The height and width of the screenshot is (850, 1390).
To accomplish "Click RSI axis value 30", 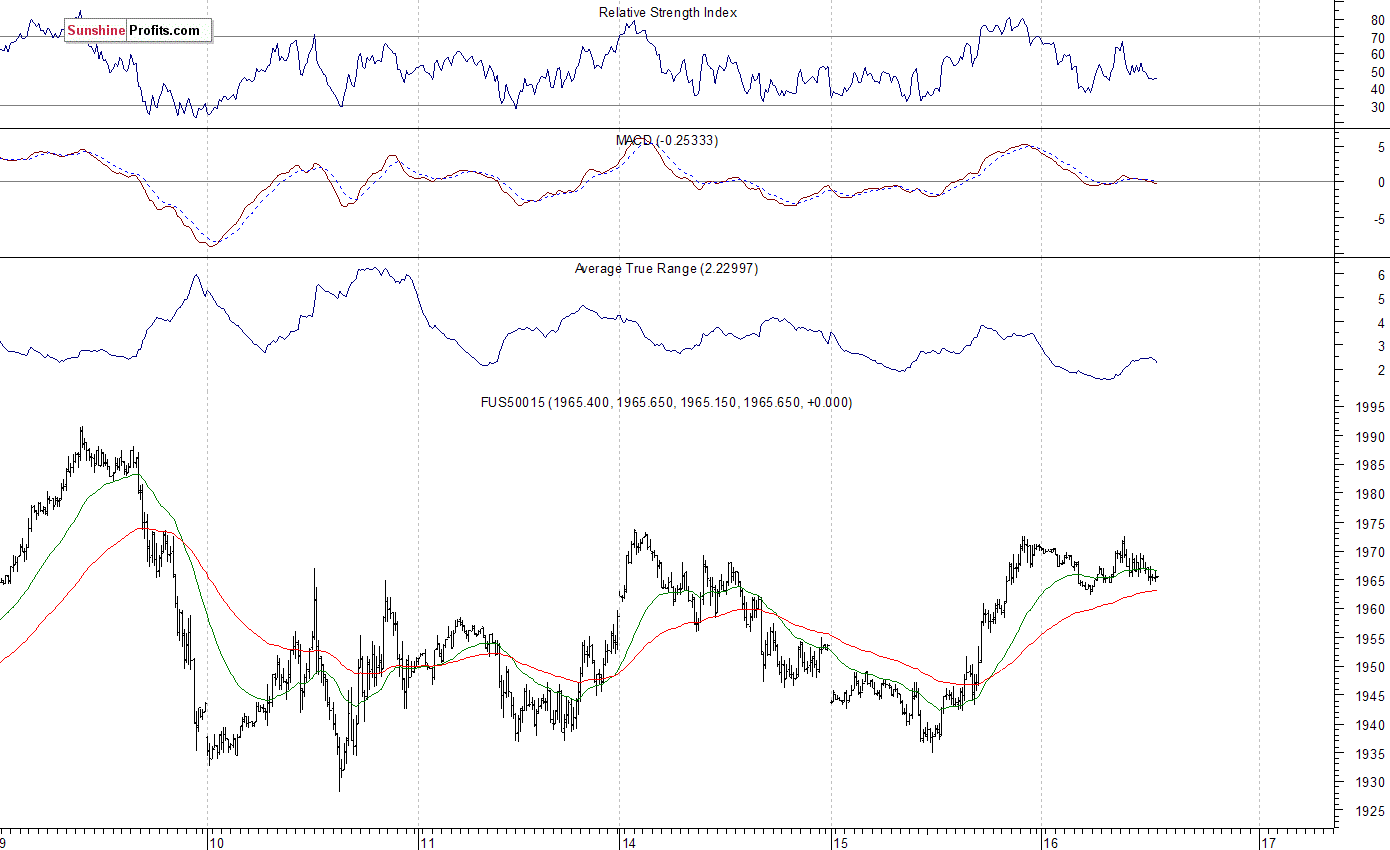I will [x=1378, y=106].
